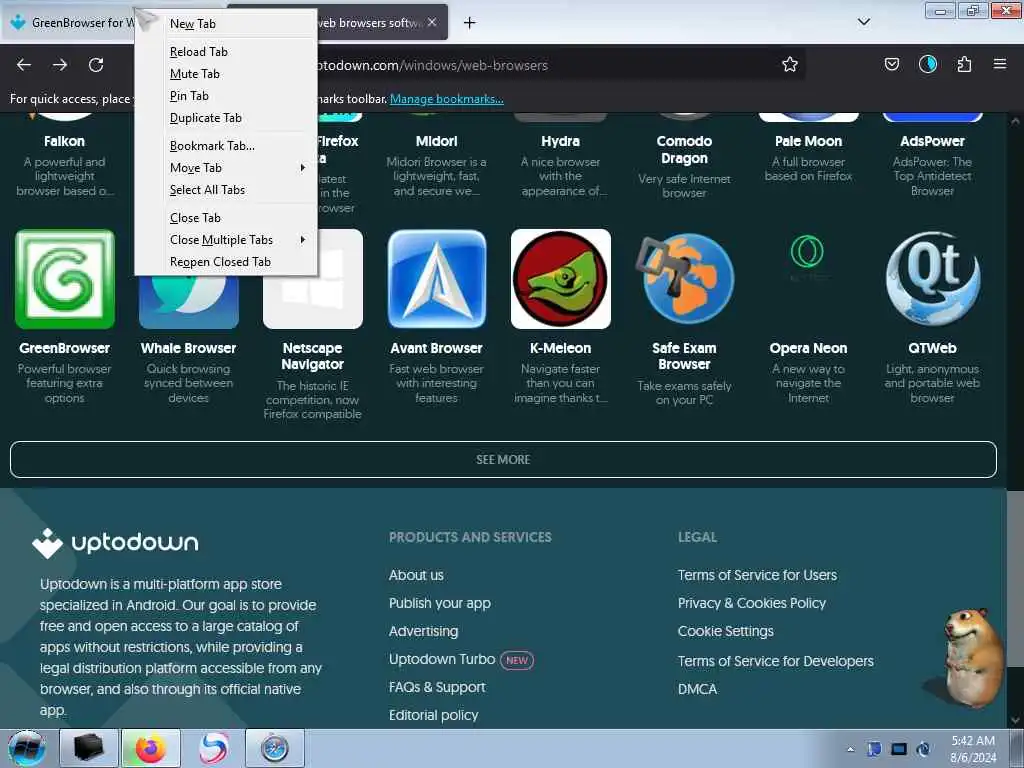Open the About us footer link
Image resolution: width=1024 pixels, height=768 pixels.
[x=416, y=575]
